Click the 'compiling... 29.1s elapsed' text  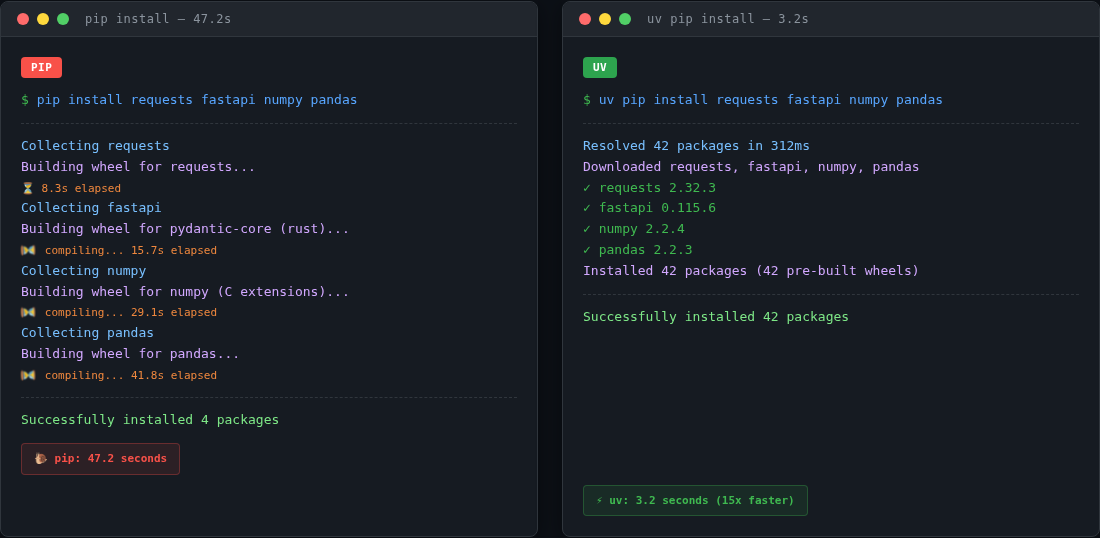point(131,312)
